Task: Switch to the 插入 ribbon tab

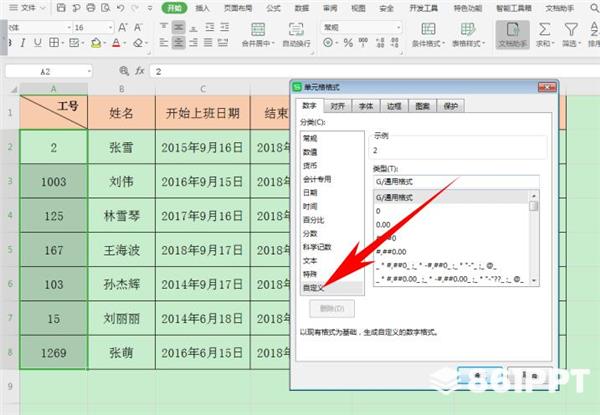Action: tap(202, 8)
